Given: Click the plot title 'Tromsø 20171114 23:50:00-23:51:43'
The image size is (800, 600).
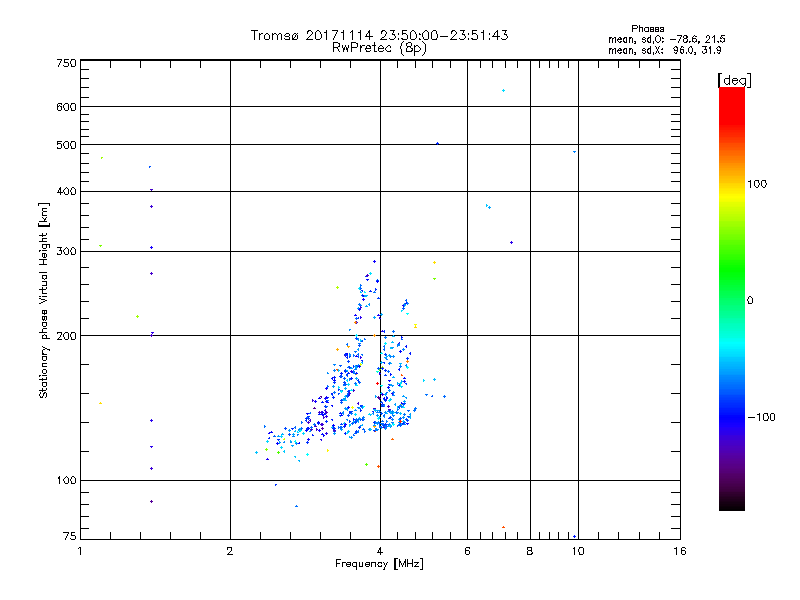Looking at the screenshot, I should (379, 35).
